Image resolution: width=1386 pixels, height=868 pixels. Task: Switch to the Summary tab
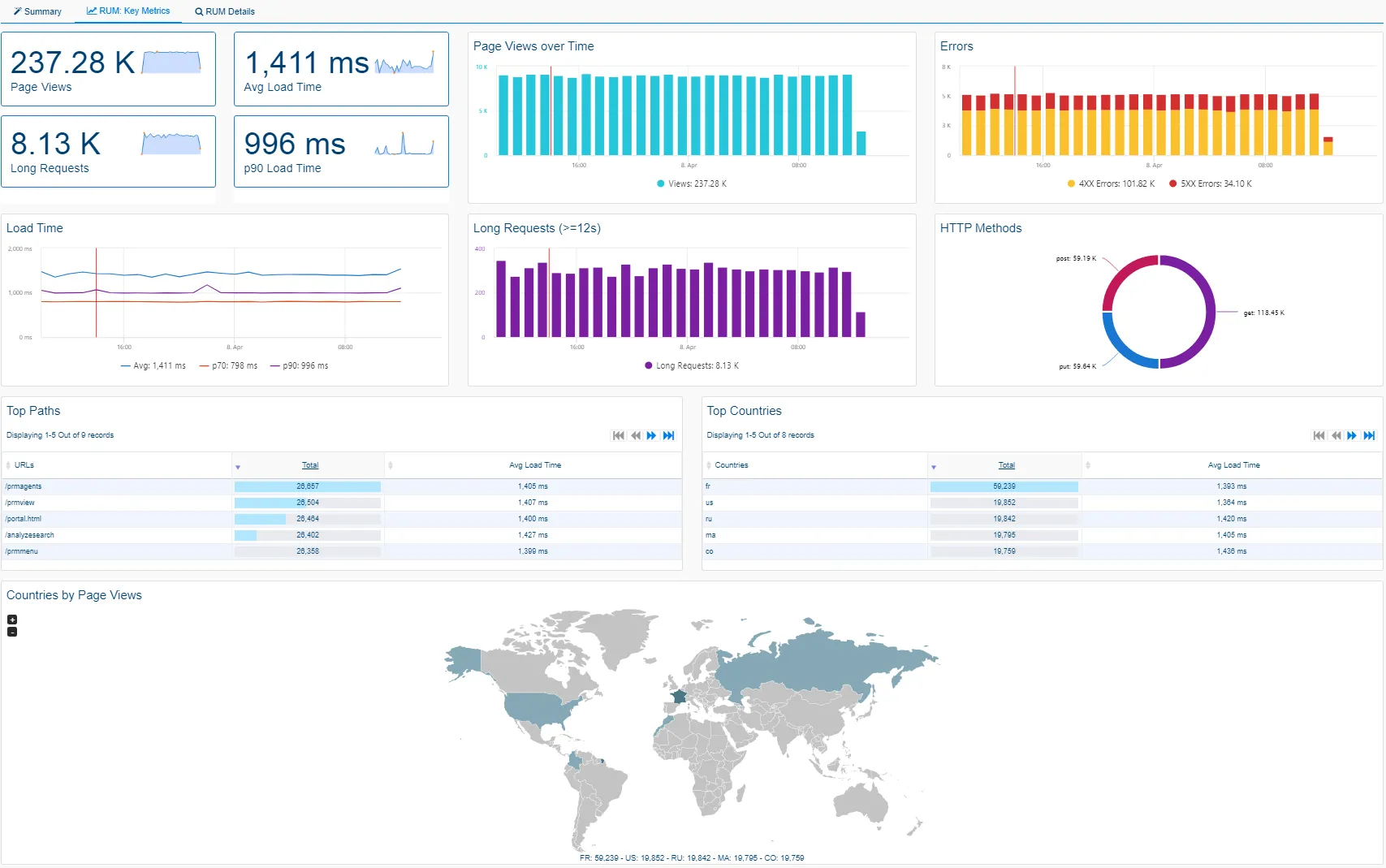click(37, 11)
